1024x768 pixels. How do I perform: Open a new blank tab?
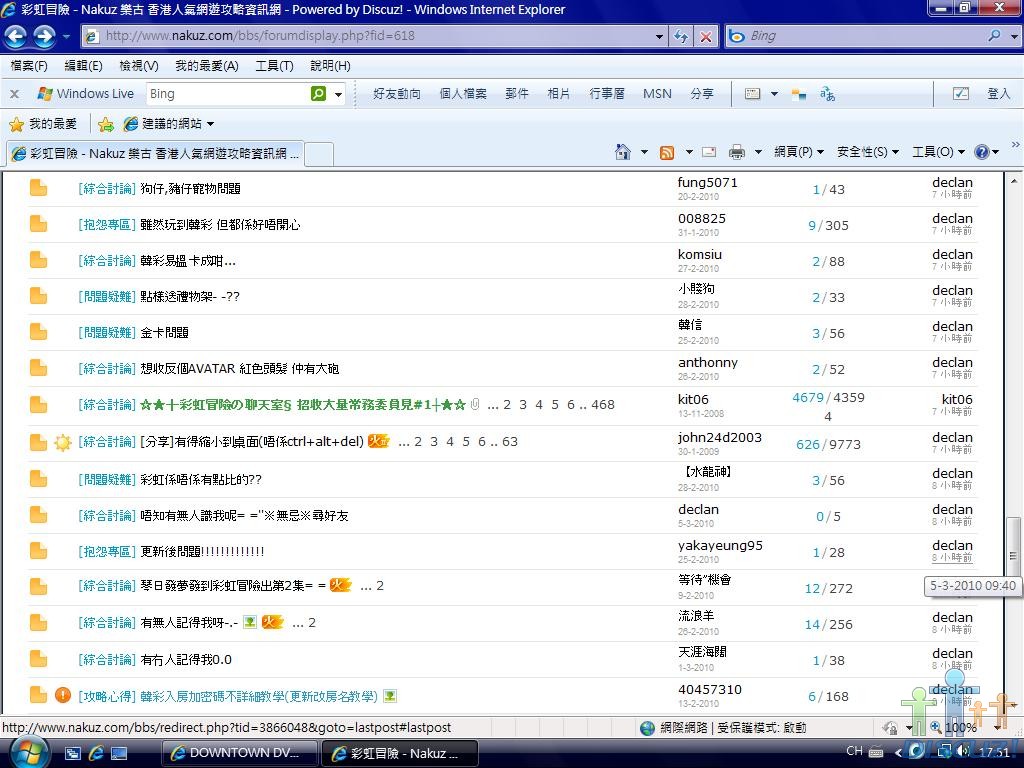319,154
